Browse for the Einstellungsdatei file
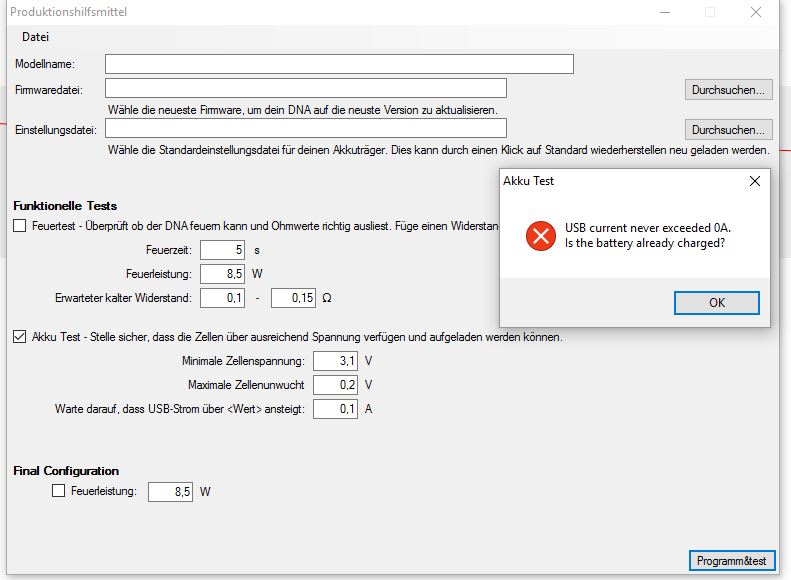The height and width of the screenshot is (580, 791). [x=730, y=130]
